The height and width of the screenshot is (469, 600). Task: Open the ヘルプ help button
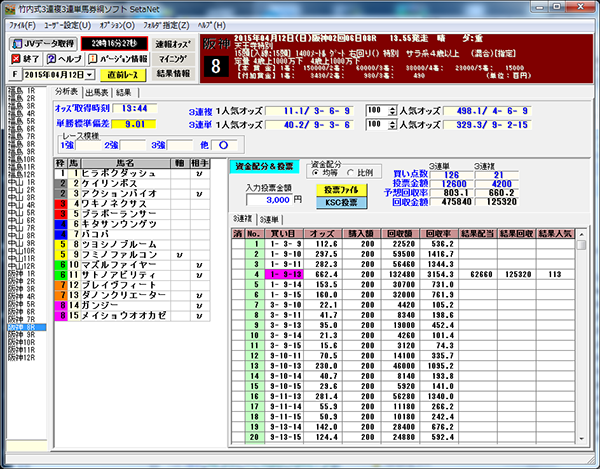pos(64,59)
